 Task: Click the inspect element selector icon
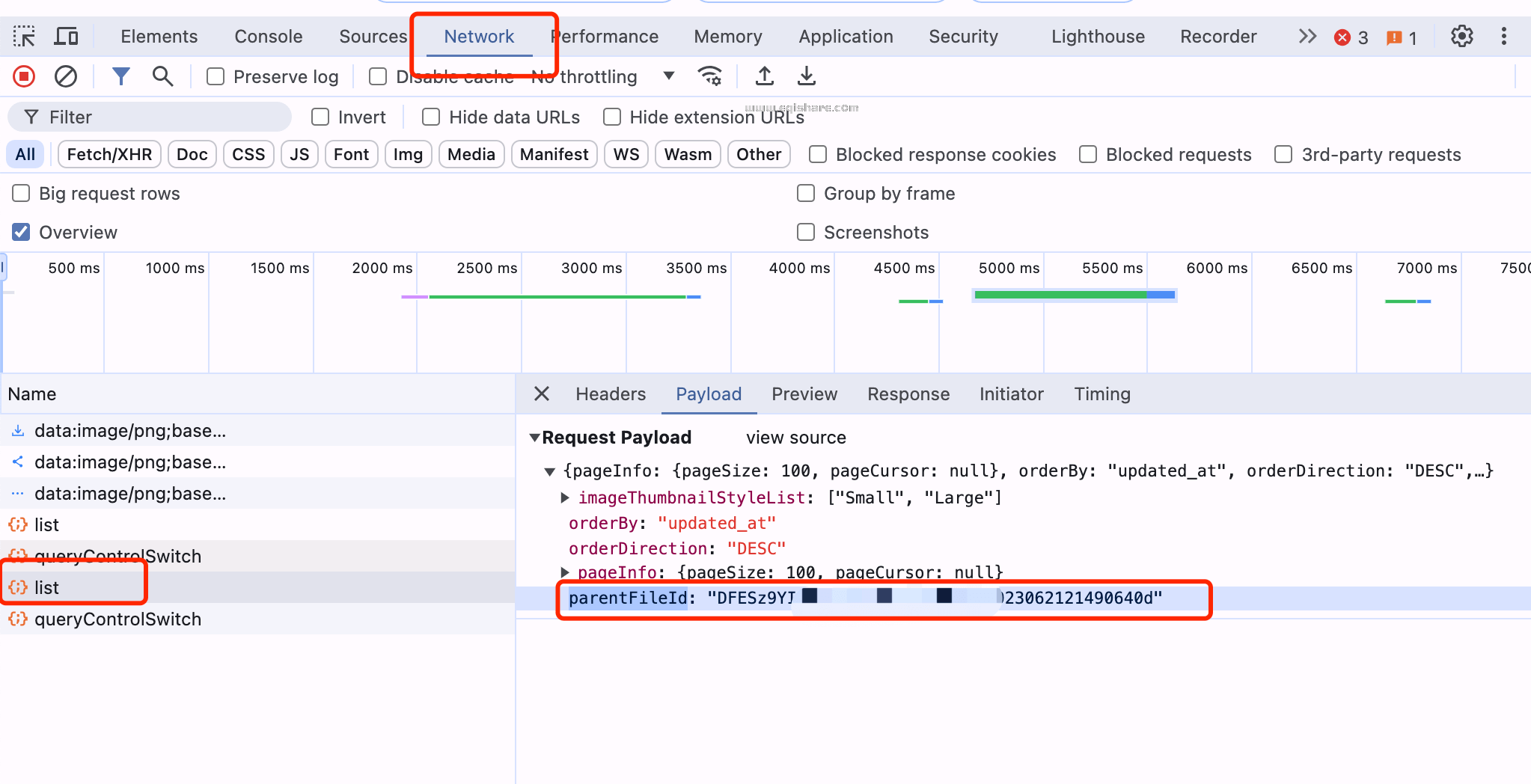coord(24,37)
